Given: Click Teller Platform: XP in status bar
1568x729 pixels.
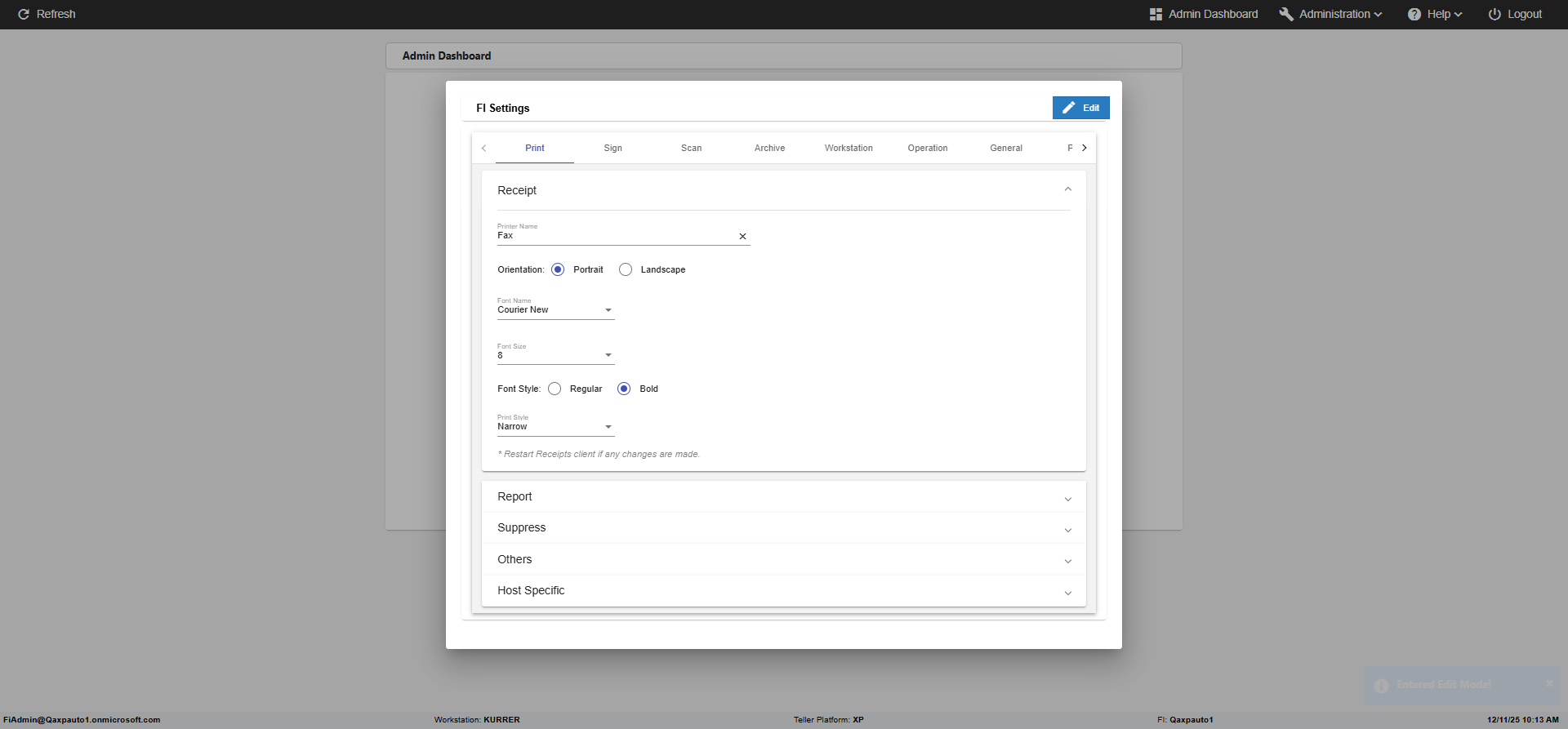Looking at the screenshot, I should (x=829, y=720).
